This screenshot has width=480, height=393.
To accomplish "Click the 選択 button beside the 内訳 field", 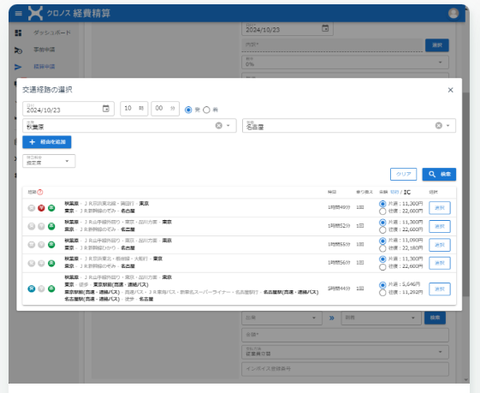I will pos(437,45).
